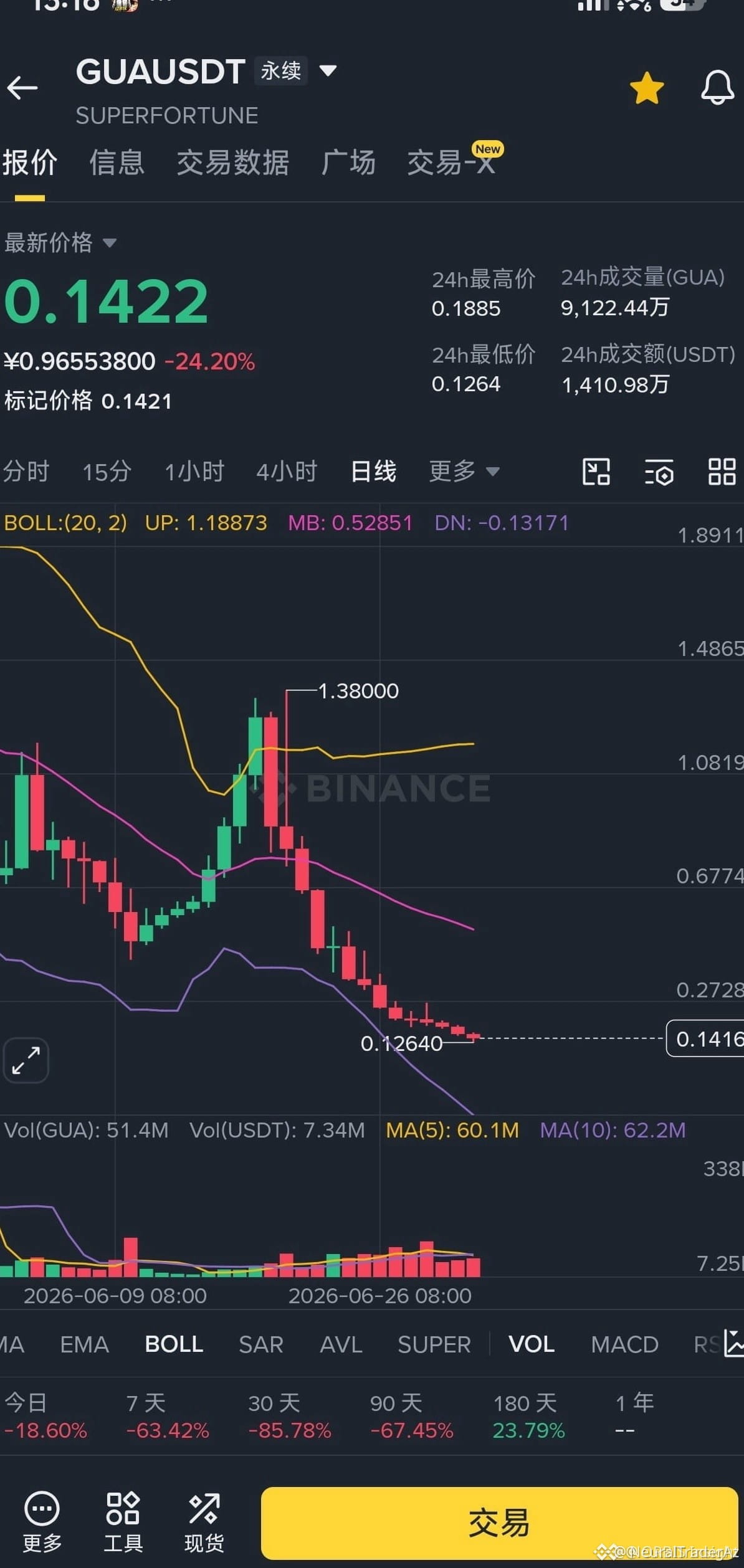Screen dimensions: 744x1568
Task: Tap the 今日 -18.60% performance
Action: tap(45, 1416)
